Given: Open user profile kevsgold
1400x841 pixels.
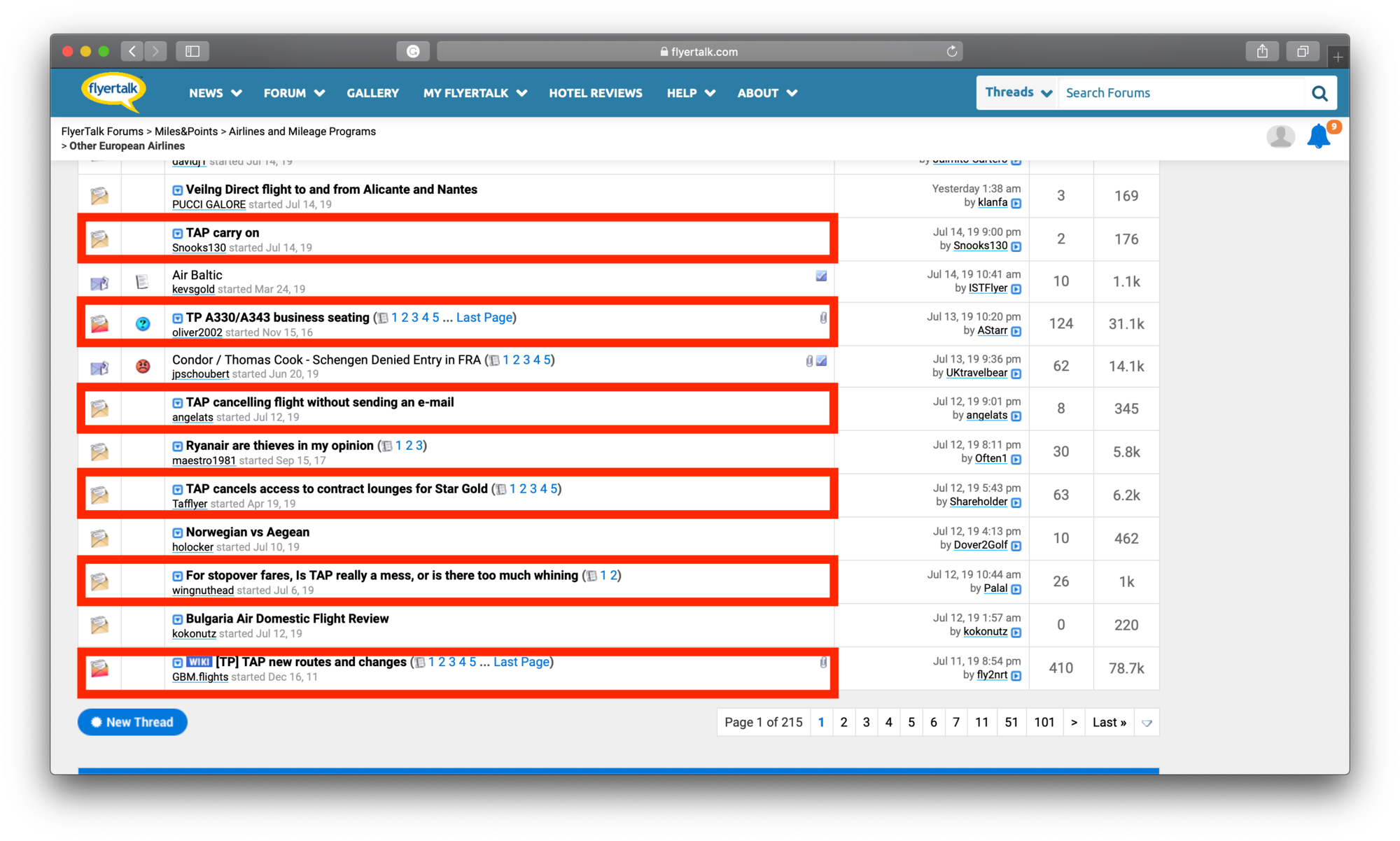Looking at the screenshot, I should tap(193, 289).
